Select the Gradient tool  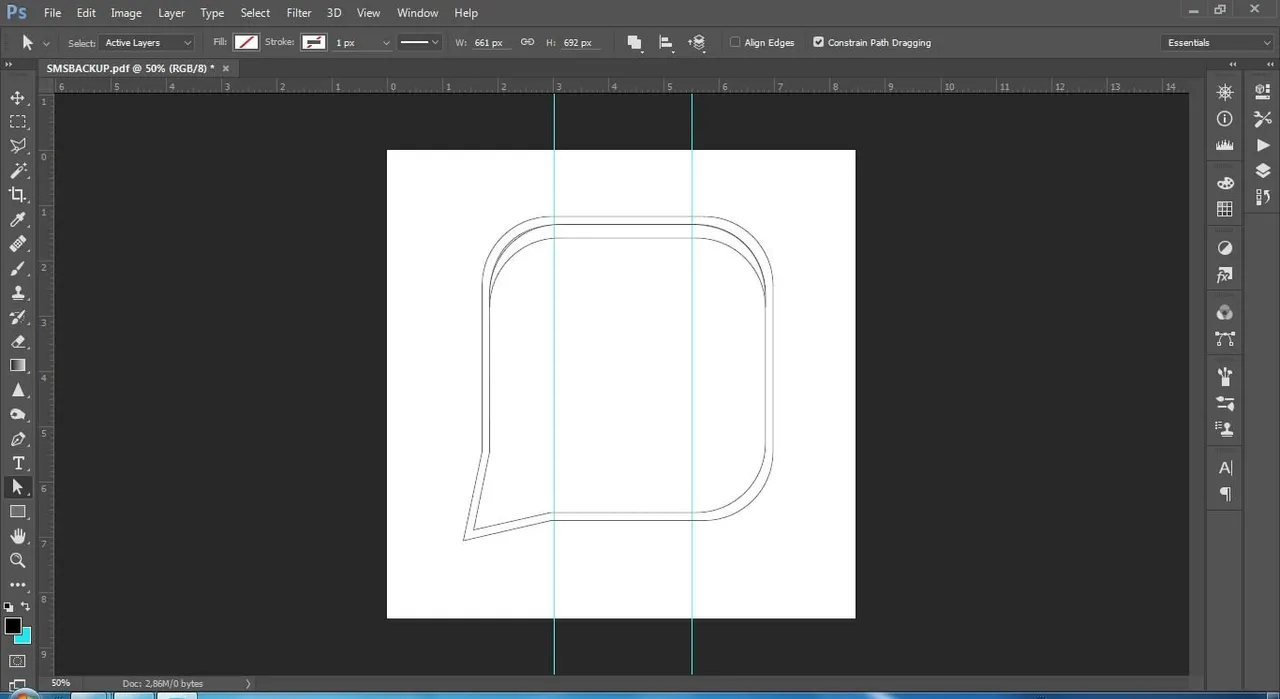click(x=18, y=366)
